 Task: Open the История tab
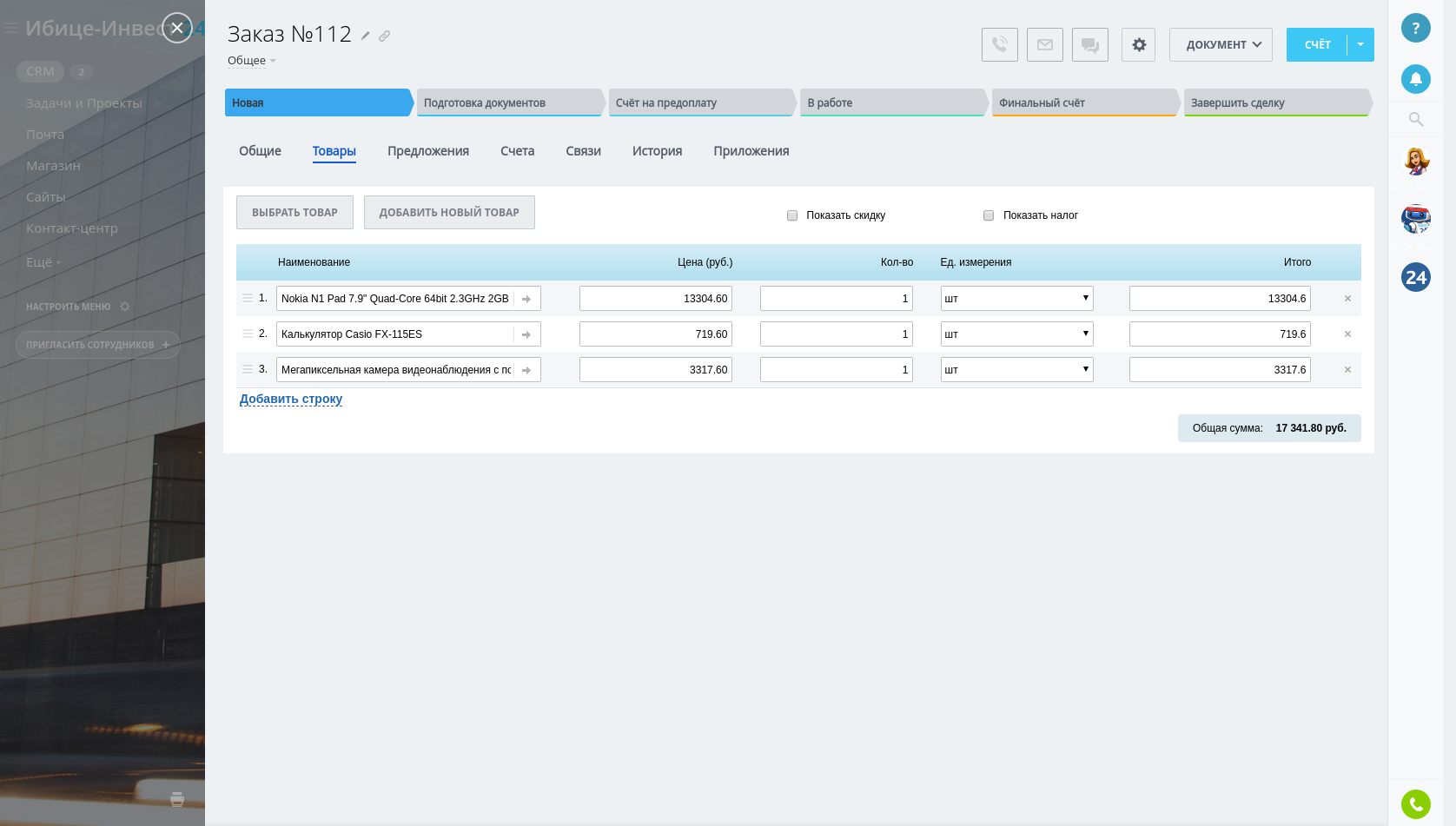(x=657, y=151)
